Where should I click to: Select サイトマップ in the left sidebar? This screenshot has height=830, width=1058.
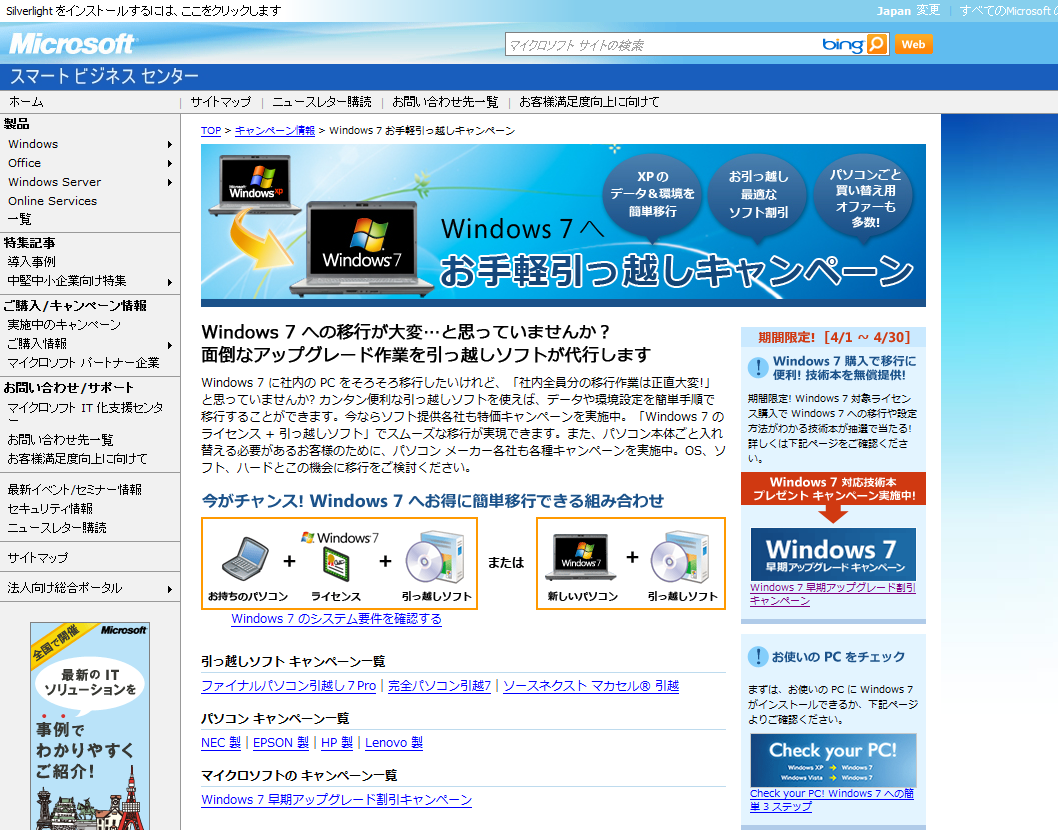38,558
